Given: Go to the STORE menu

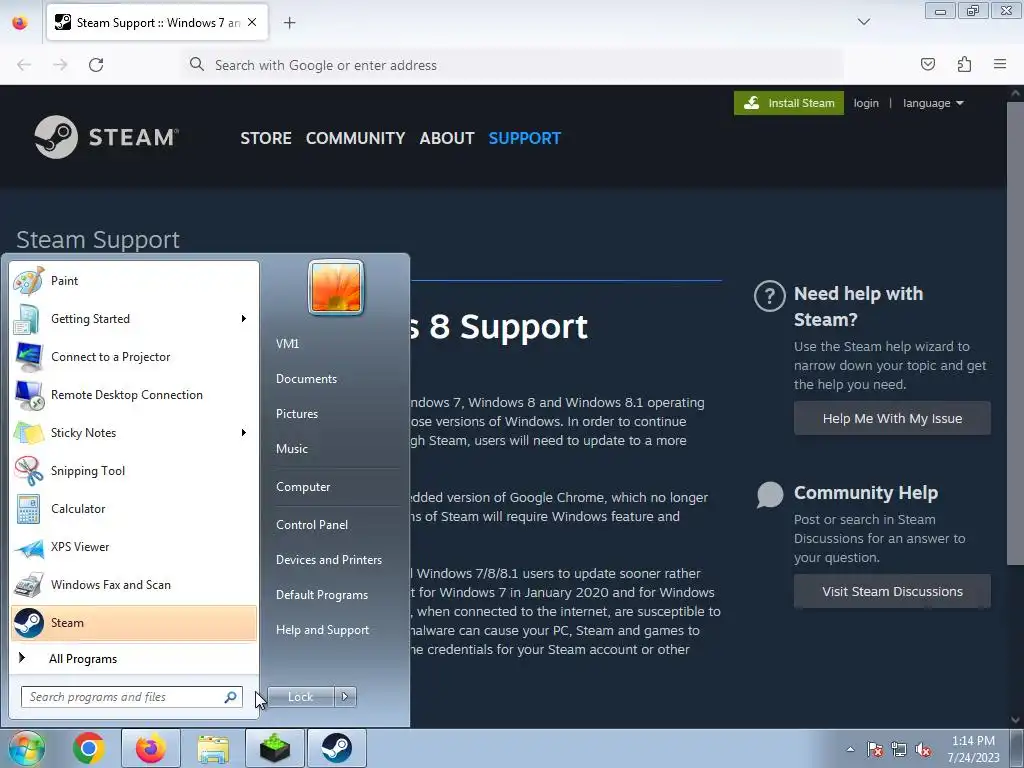Looking at the screenshot, I should [x=266, y=138].
